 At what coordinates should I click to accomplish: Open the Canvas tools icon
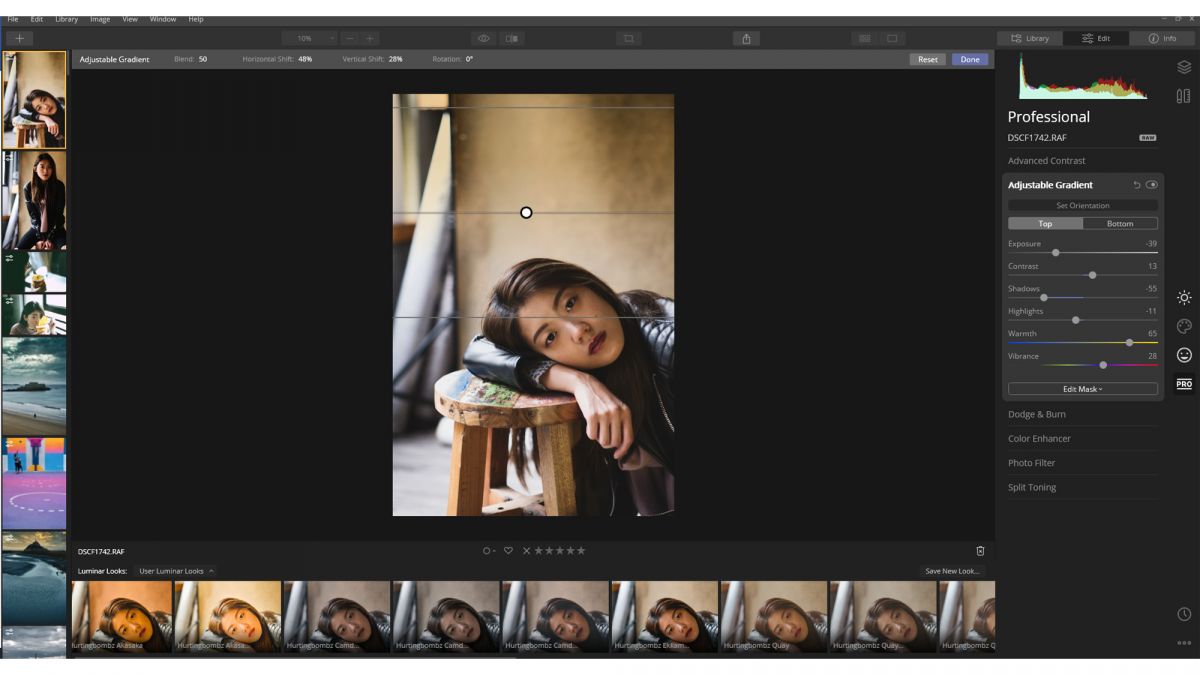click(1184, 96)
